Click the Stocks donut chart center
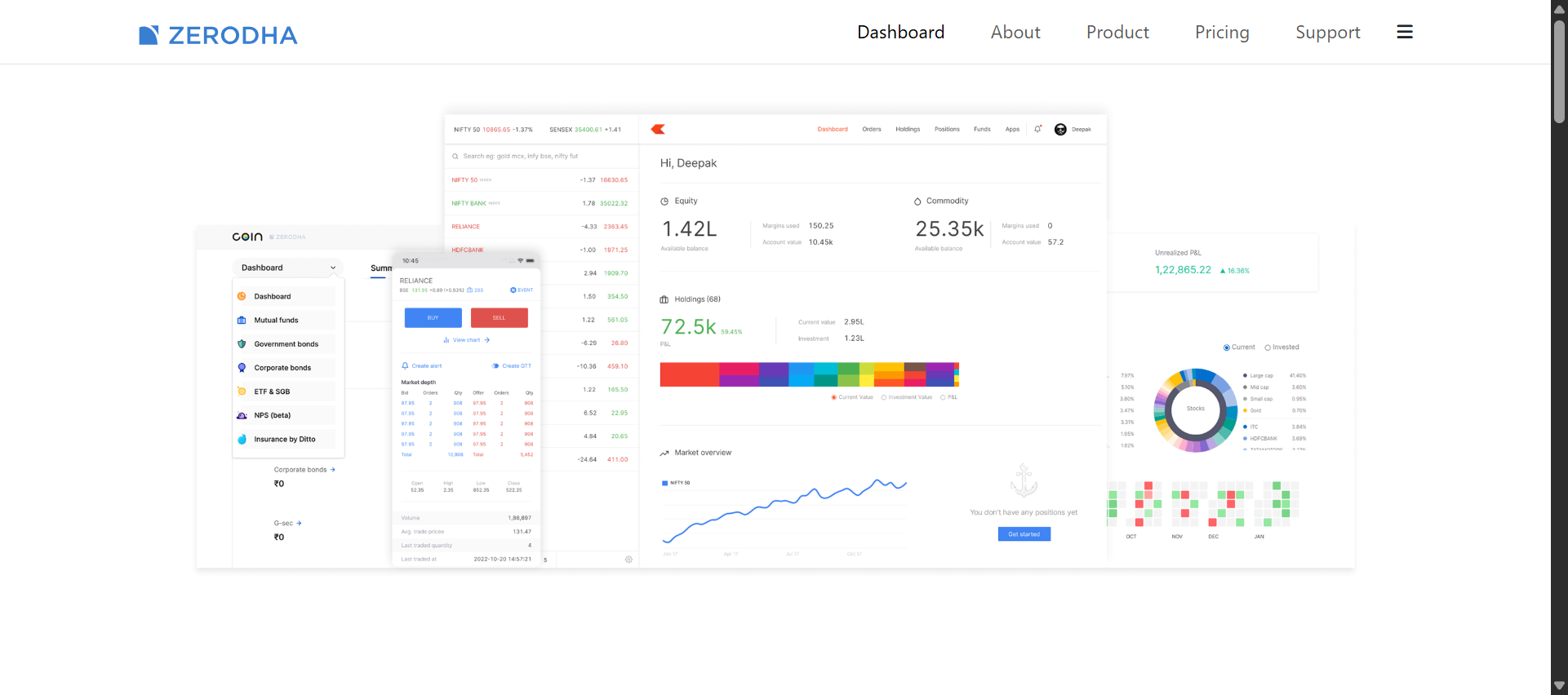 coord(1195,409)
